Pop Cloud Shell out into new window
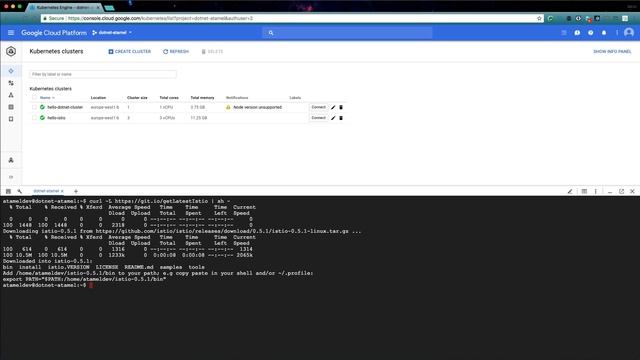640x360 pixels. (621, 191)
